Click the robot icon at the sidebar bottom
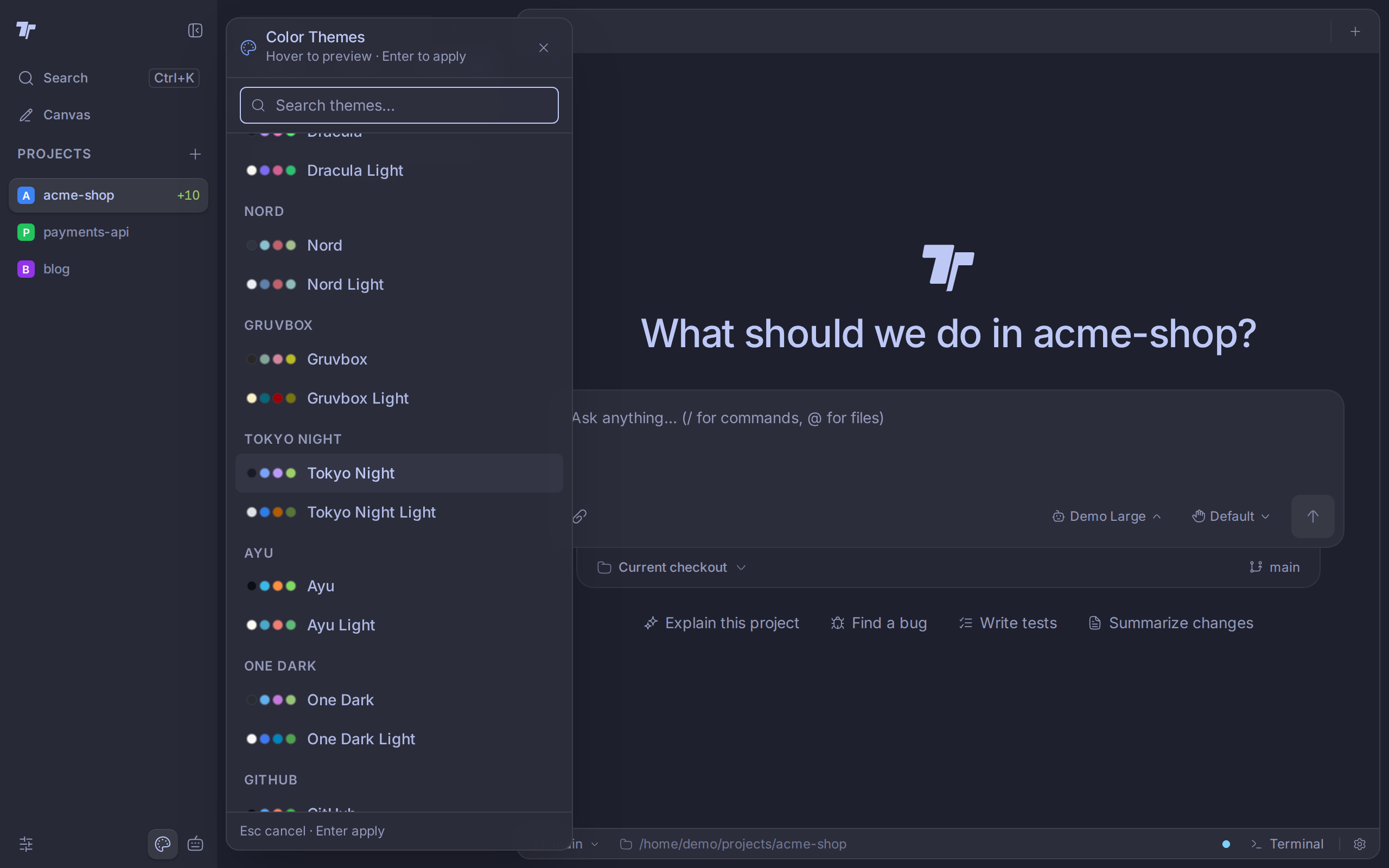This screenshot has height=868, width=1389. 195,844
